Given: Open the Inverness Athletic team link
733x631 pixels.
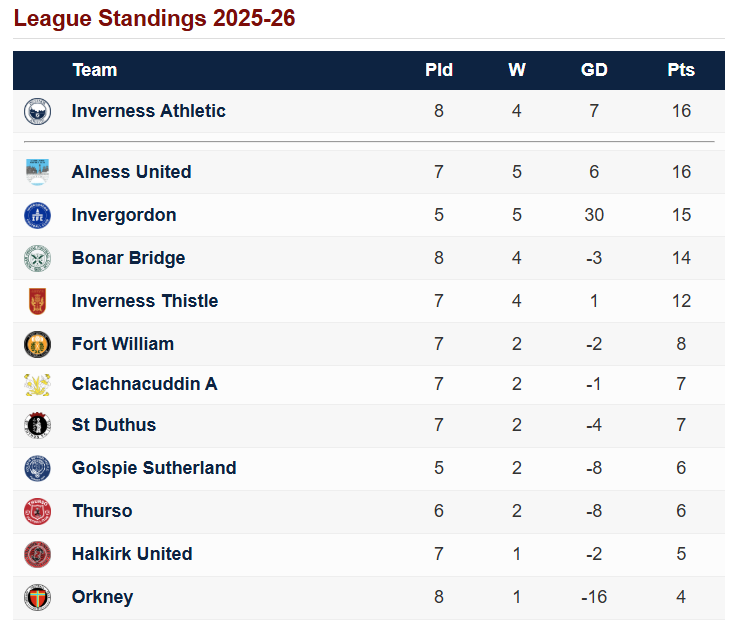Looking at the screenshot, I should [x=149, y=111].
